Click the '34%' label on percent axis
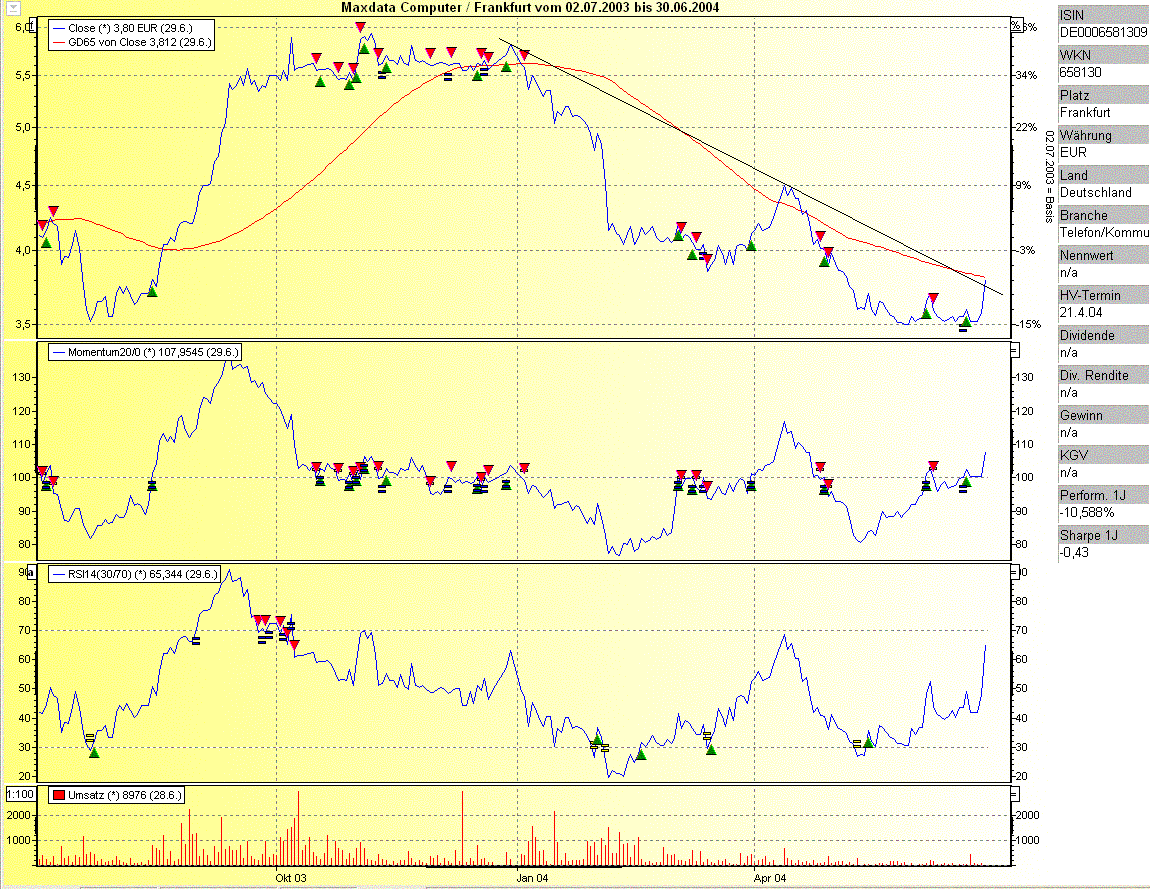Image resolution: width=1150 pixels, height=889 pixels. [x=1026, y=75]
